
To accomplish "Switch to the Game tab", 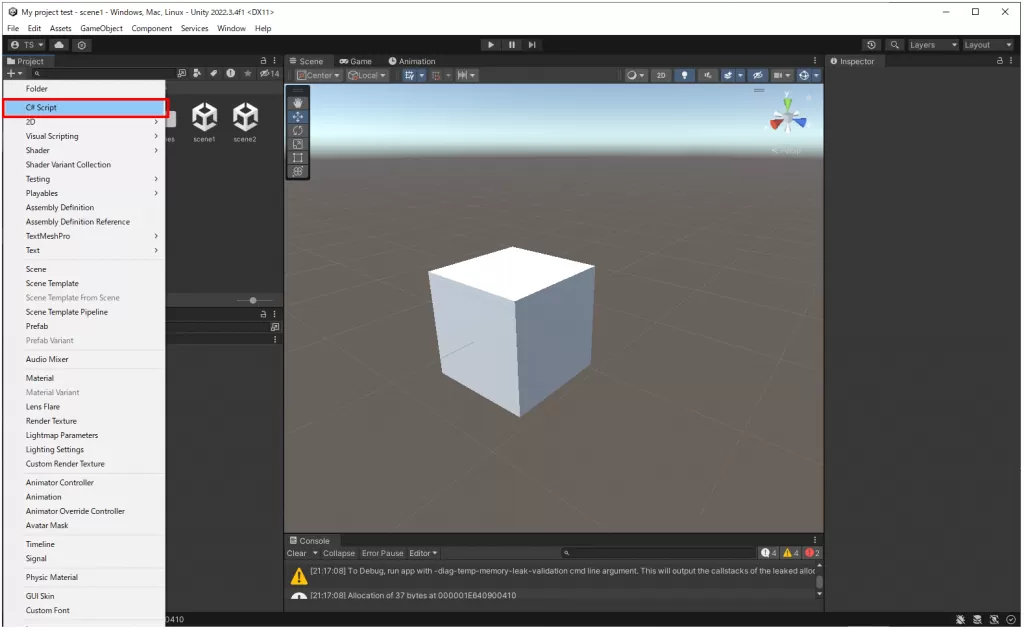I will pyautogui.click(x=355, y=61).
